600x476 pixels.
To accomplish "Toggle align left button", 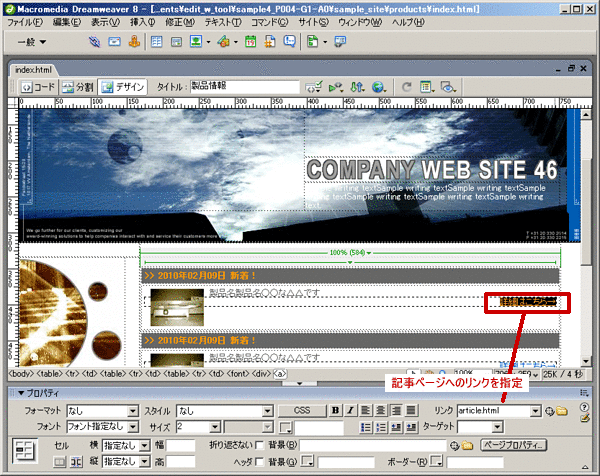I will coord(365,411).
